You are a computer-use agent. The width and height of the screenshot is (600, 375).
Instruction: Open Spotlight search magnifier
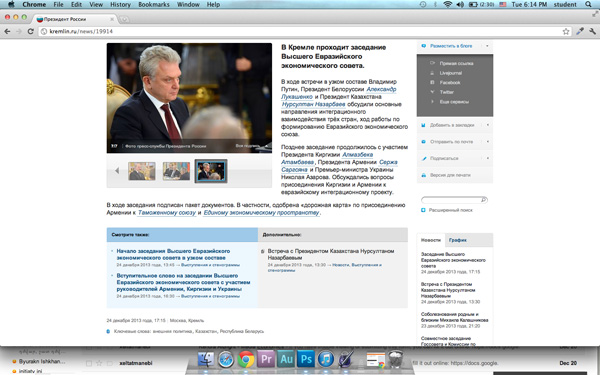point(589,5)
